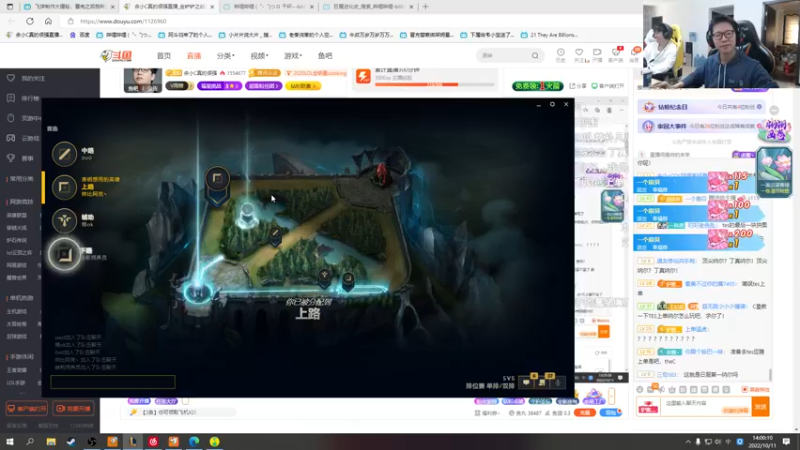
Task: Open the Windows notification center icon
Action: click(x=786, y=441)
